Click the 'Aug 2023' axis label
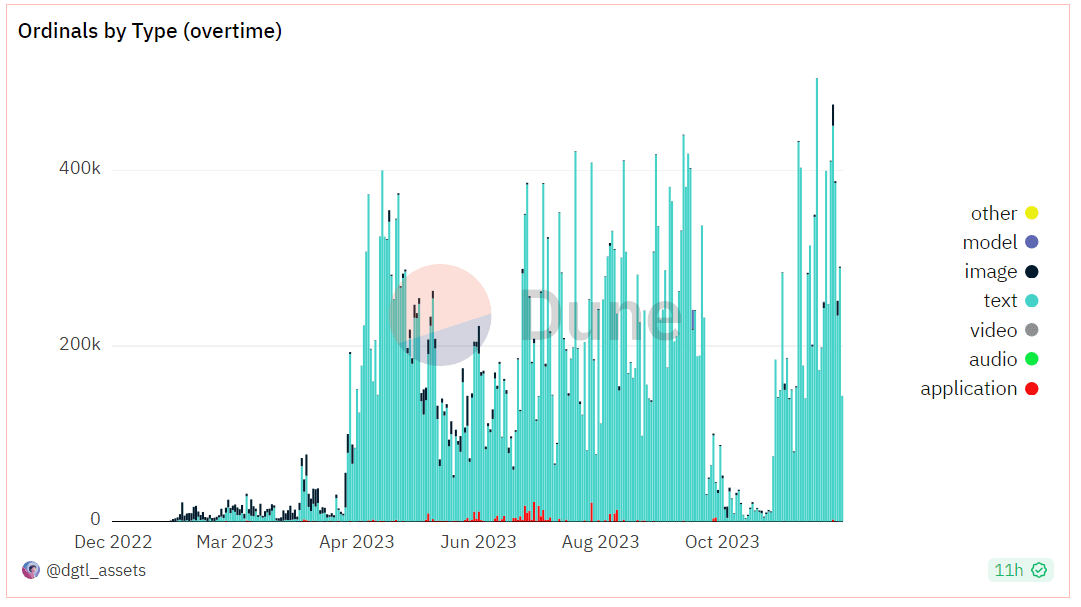The height and width of the screenshot is (607, 1081). pos(600,542)
